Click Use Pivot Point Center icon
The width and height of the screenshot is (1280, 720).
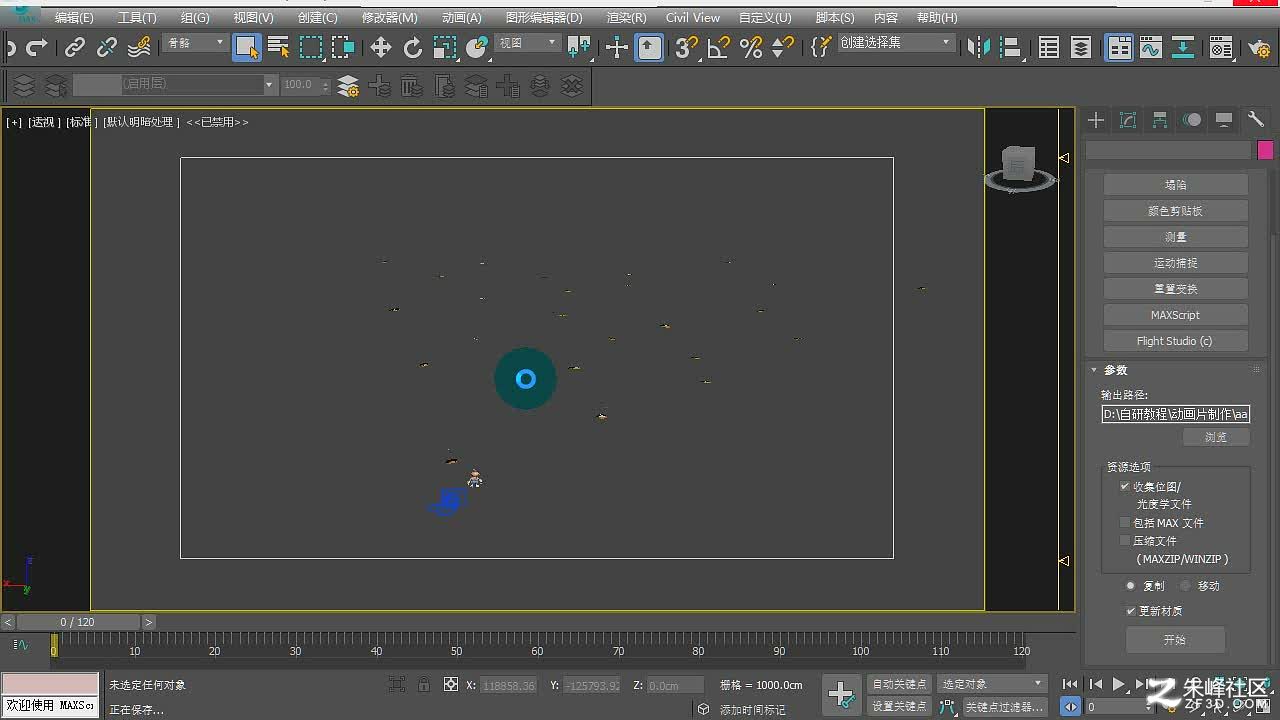579,47
